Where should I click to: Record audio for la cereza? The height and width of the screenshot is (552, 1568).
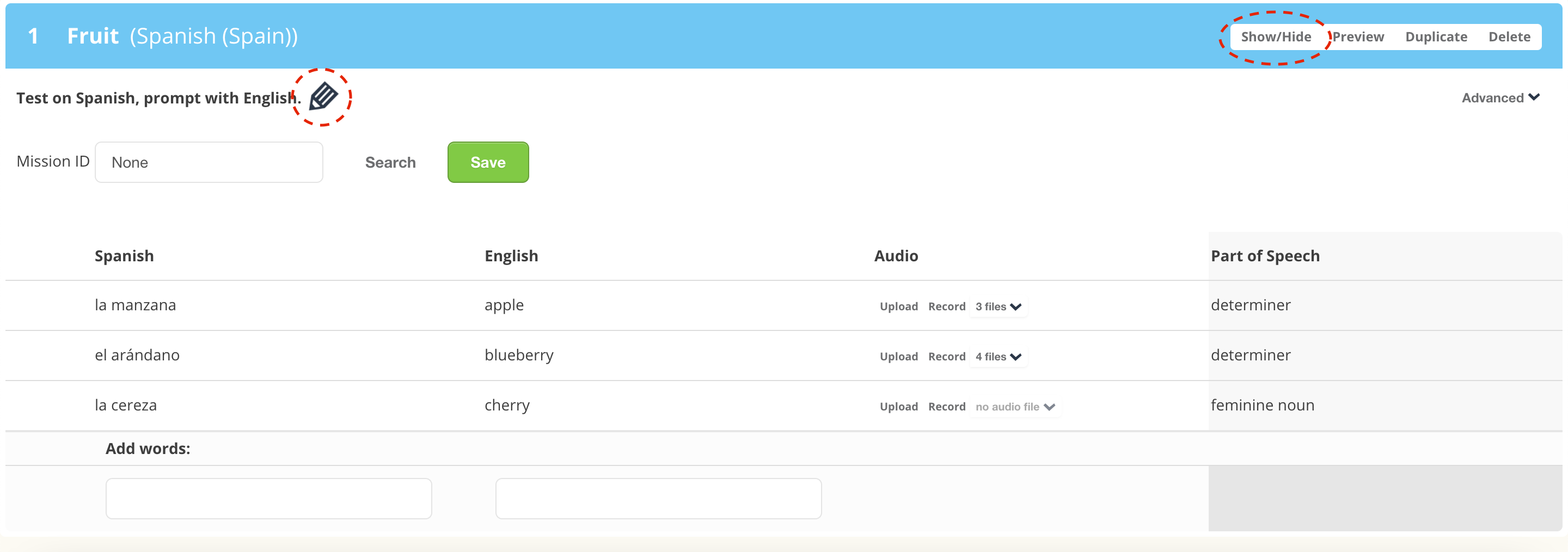[x=946, y=407]
